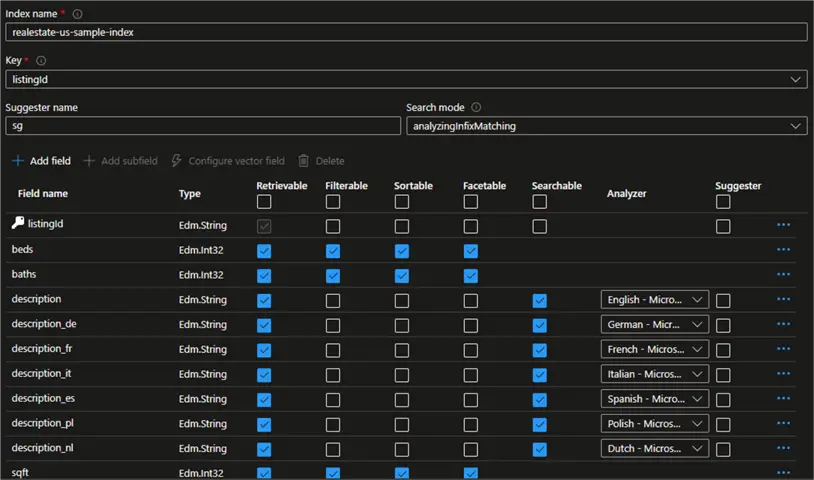Open the ellipsis menu for description_fr row

pyautogui.click(x=783, y=349)
